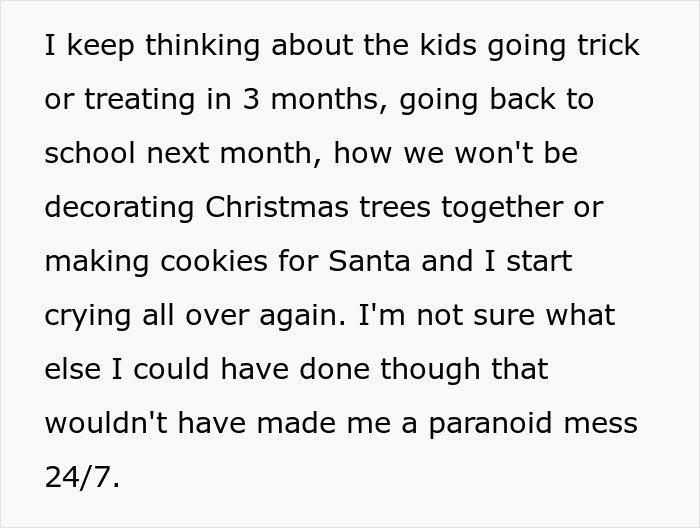Click the word 'decorating' in the text
This screenshot has width=700, height=528.
(120, 207)
